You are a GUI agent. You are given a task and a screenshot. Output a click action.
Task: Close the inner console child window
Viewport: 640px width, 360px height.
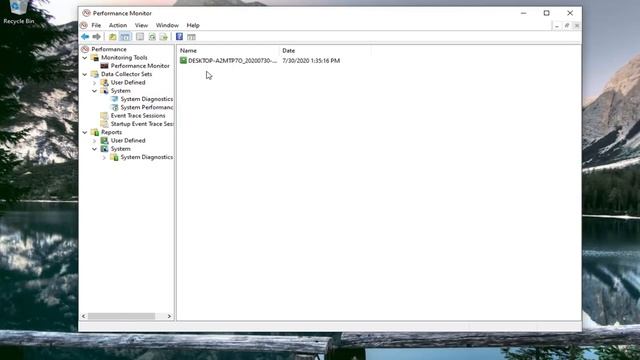577,26
